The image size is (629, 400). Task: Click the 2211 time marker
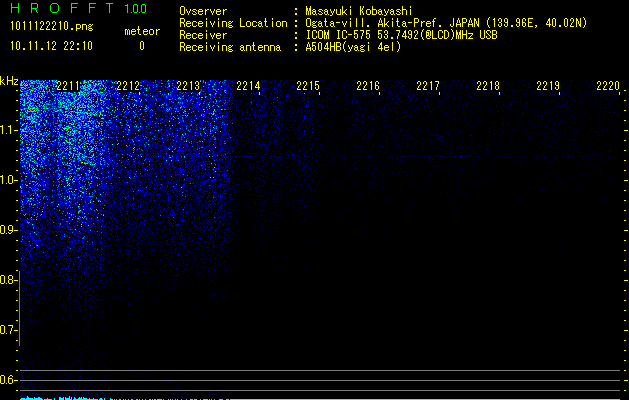click(x=68, y=86)
